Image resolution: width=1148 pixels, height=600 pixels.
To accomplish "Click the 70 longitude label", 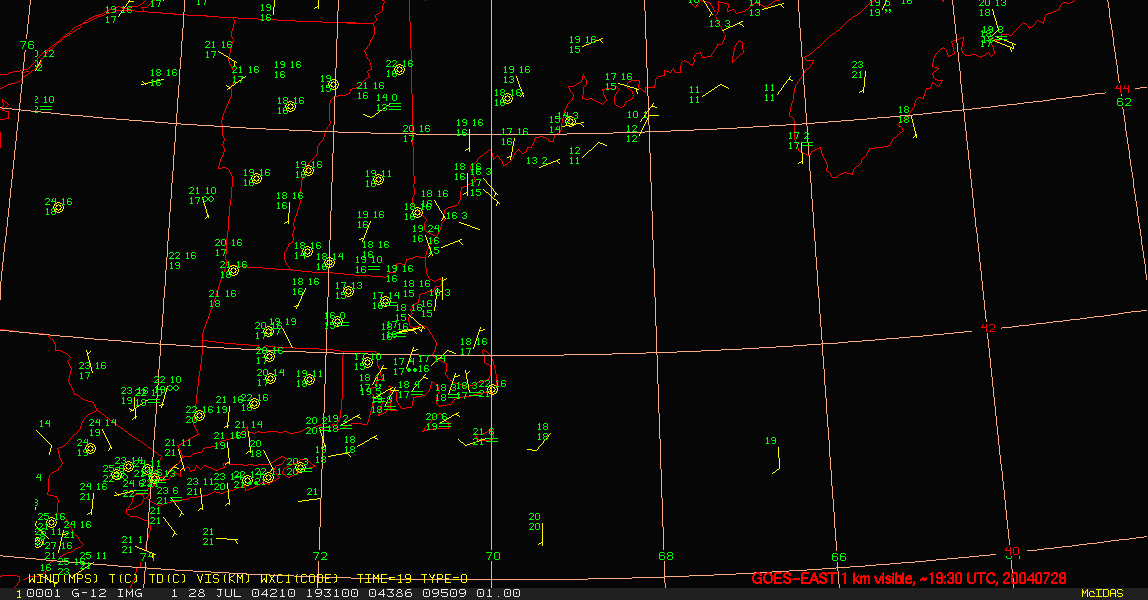I will click(x=493, y=556).
